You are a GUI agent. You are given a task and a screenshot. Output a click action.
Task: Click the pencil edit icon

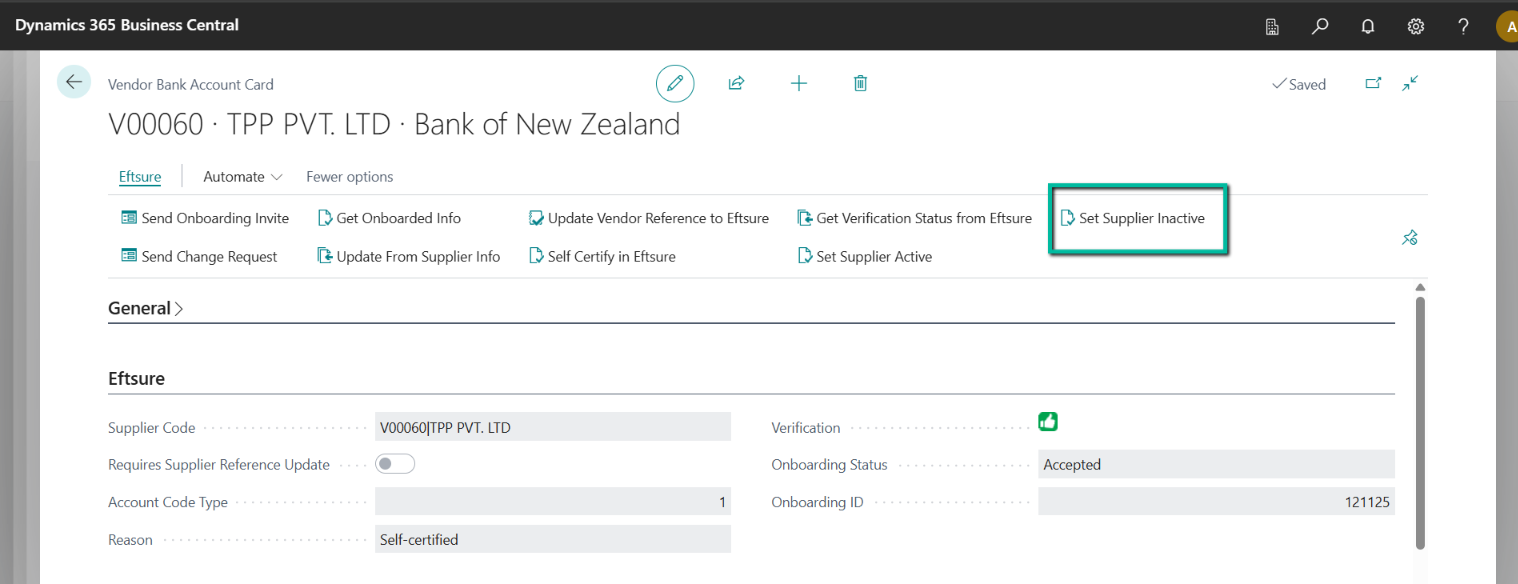[x=675, y=83]
